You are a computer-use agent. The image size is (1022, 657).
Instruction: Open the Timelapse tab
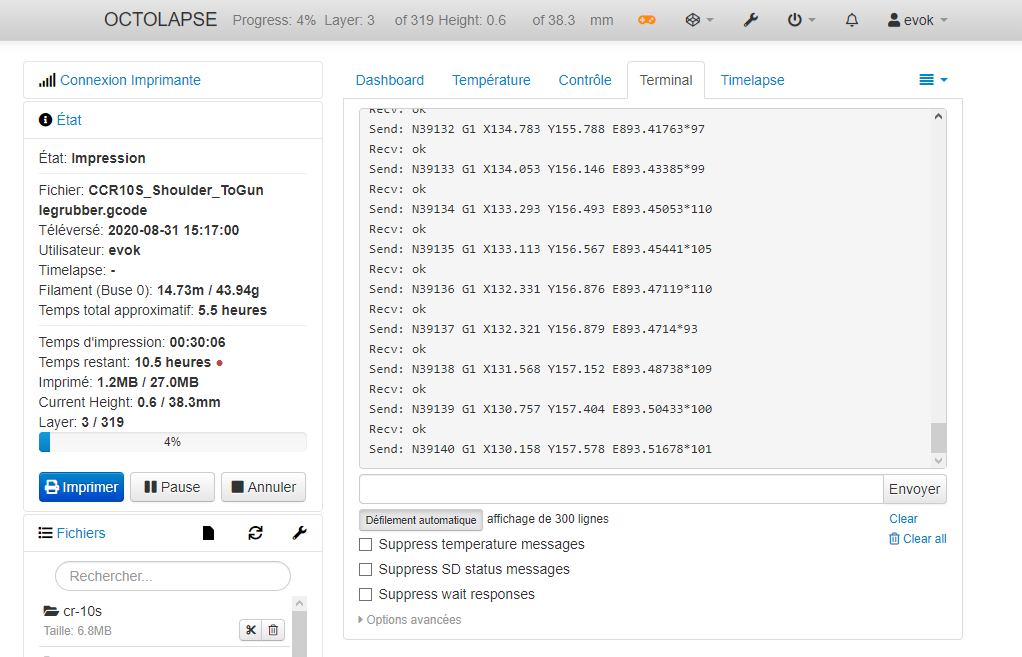(x=752, y=80)
